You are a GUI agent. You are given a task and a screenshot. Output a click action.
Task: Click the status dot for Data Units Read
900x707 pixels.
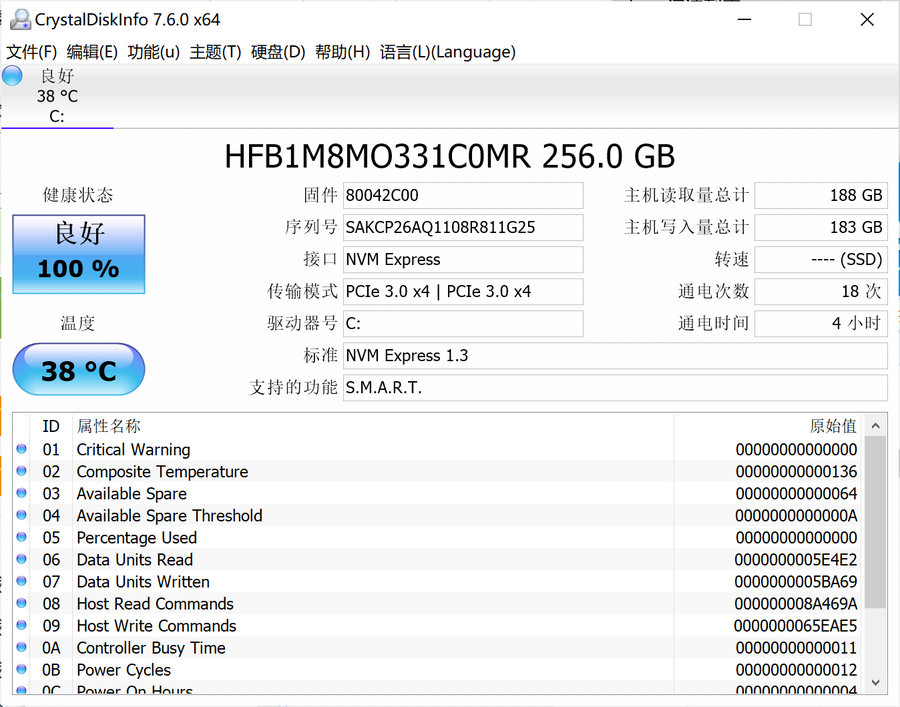(22, 559)
